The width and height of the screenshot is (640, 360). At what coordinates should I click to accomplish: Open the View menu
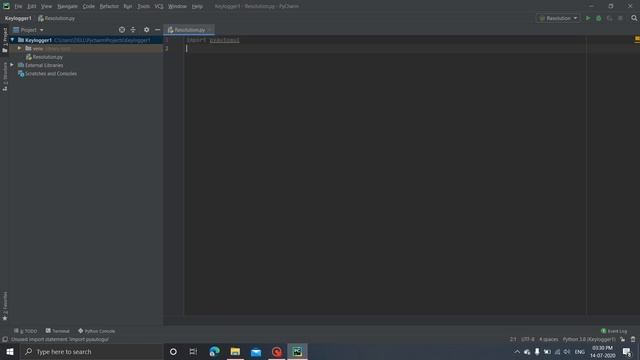point(46,7)
